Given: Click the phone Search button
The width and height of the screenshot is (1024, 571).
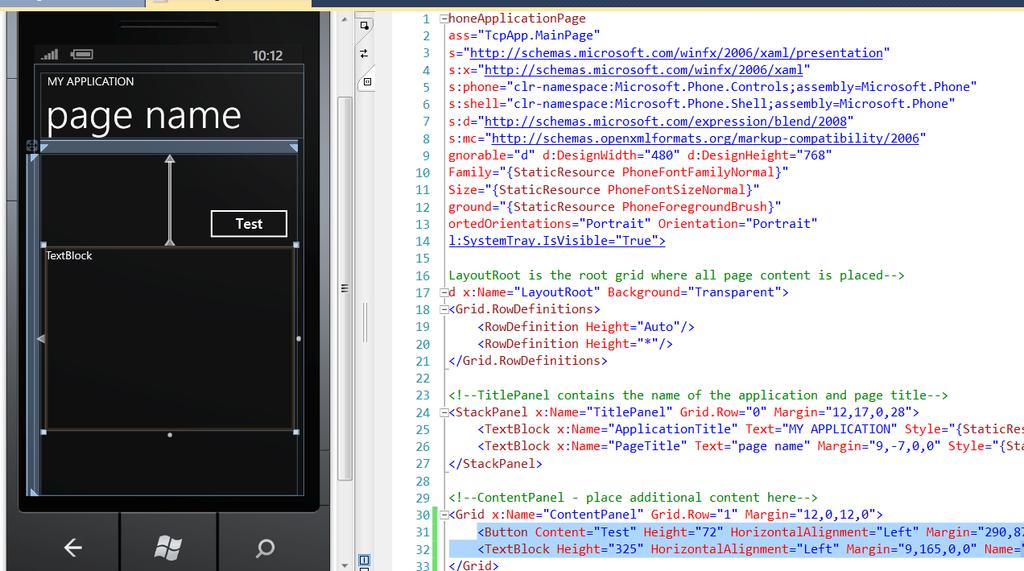Looking at the screenshot, I should (264, 547).
